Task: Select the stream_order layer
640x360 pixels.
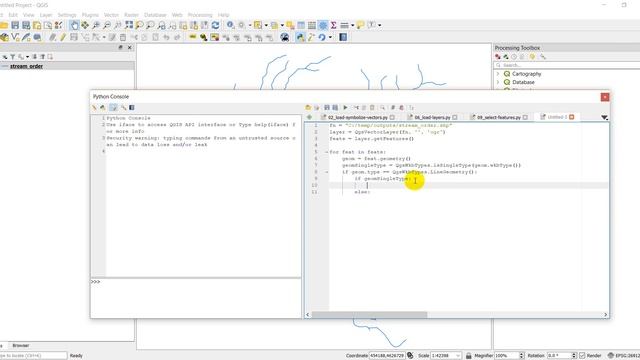Action: point(26,66)
